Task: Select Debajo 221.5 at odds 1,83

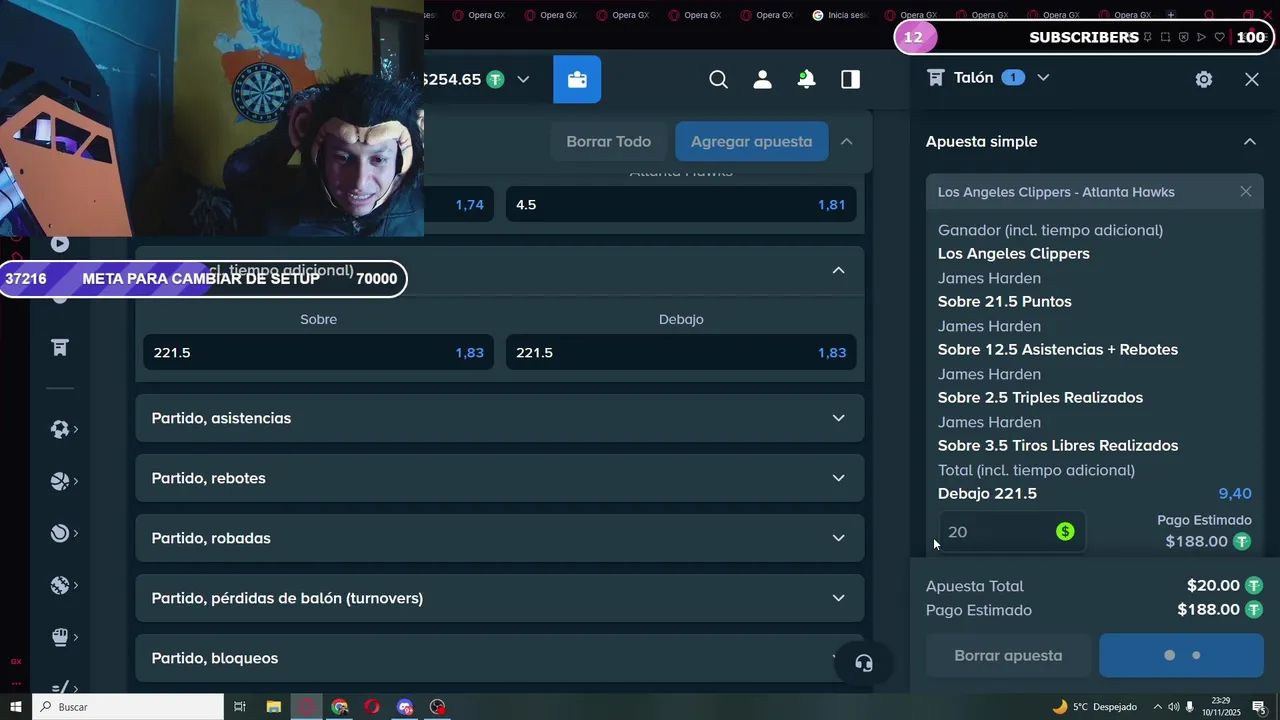Action: (681, 352)
